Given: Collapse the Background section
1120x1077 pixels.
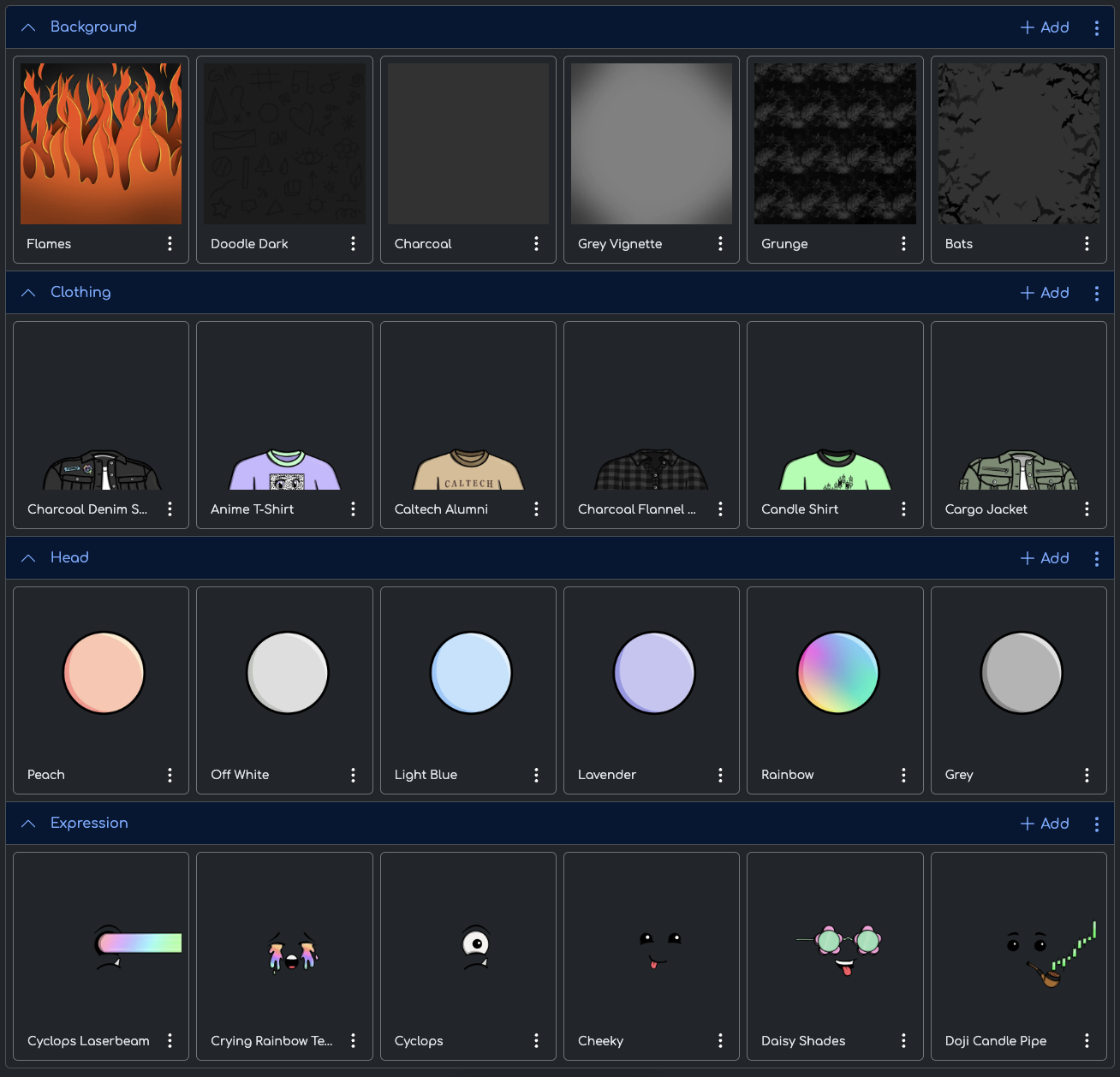Looking at the screenshot, I should 28,27.
